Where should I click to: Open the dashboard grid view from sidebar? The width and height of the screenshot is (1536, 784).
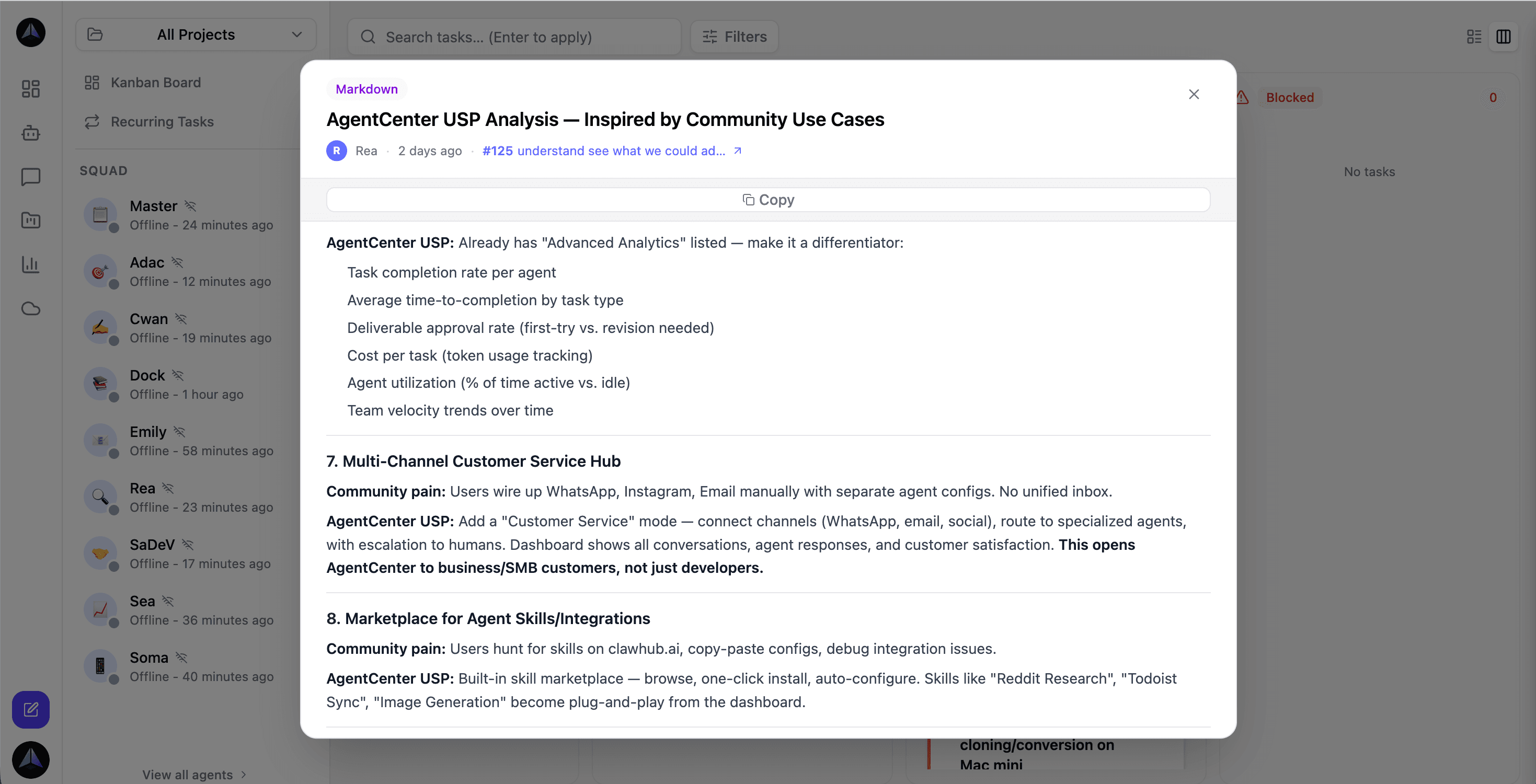(30, 88)
